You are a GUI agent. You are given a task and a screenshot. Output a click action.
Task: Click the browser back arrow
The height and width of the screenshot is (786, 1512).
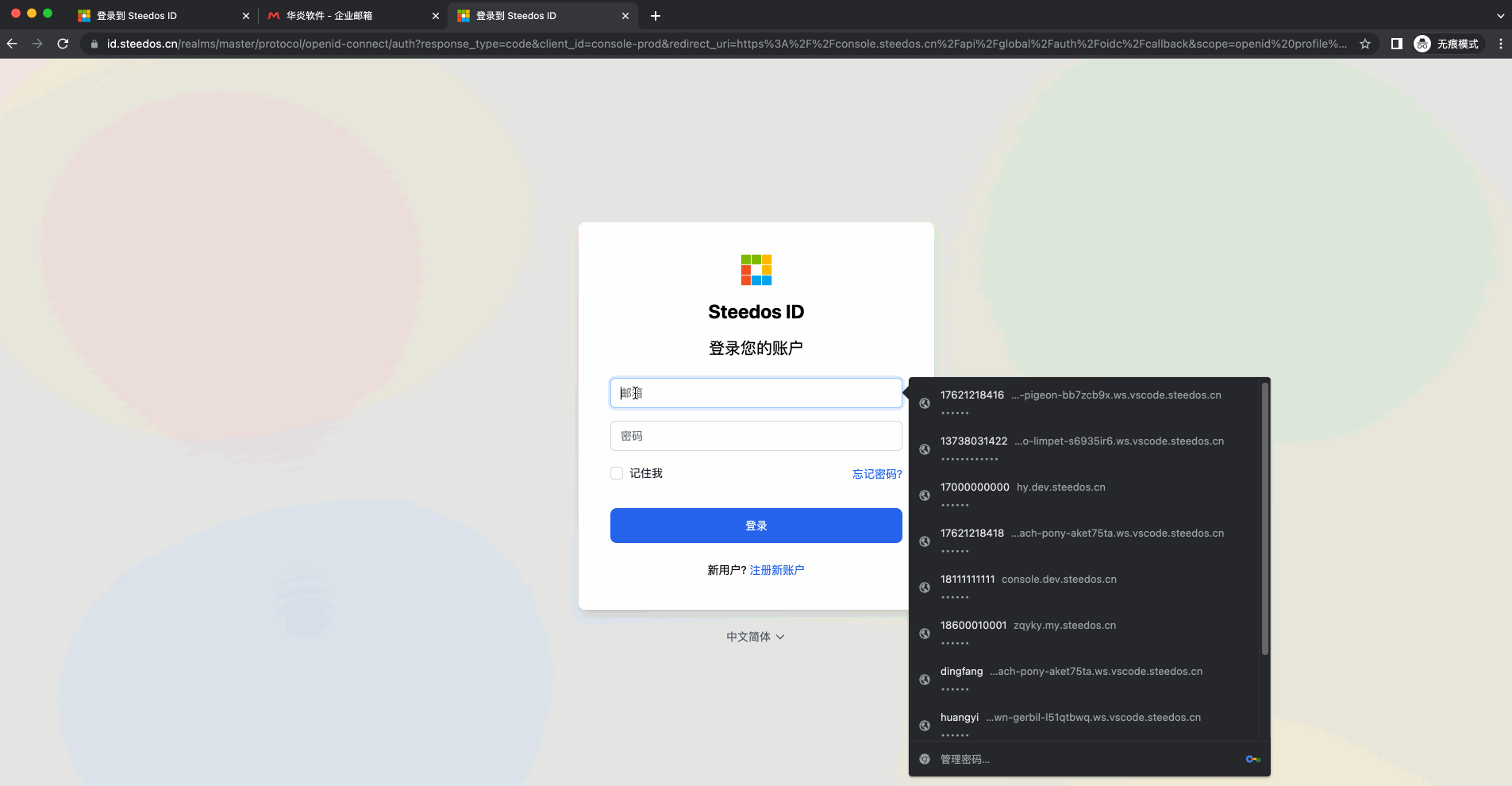pos(12,44)
